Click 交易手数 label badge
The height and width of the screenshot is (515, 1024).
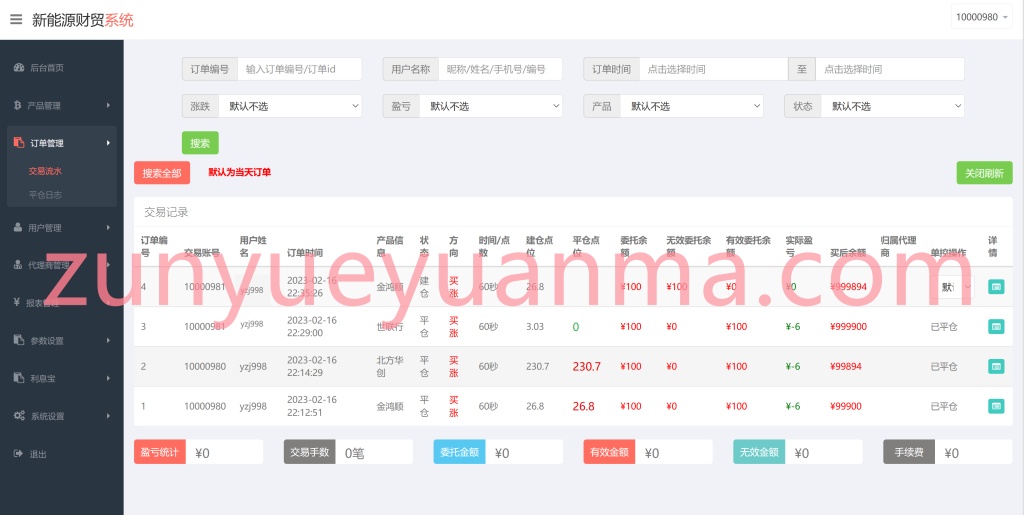310,452
